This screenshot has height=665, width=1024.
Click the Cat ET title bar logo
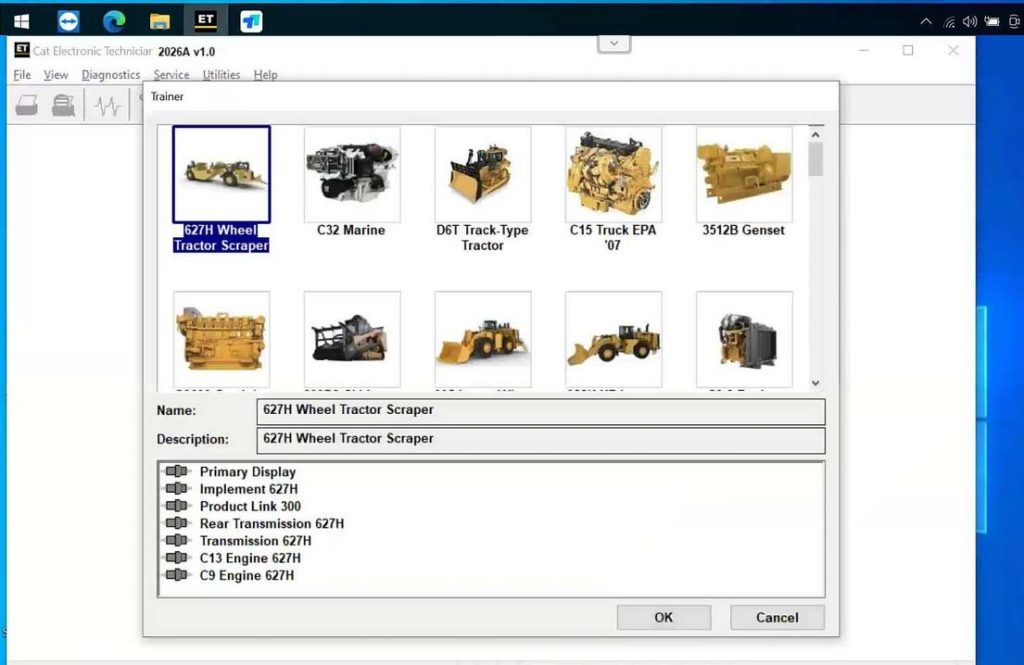(x=22, y=50)
